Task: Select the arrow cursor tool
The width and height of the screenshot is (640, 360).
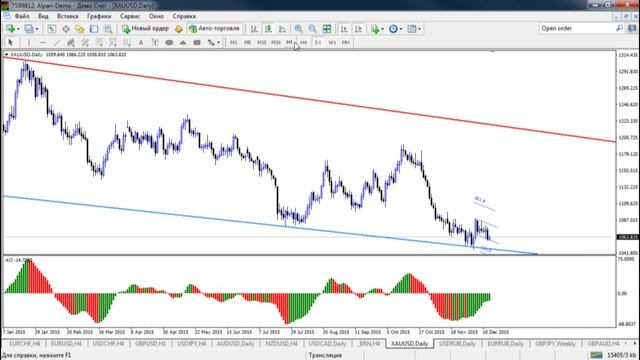Action: 11,42
